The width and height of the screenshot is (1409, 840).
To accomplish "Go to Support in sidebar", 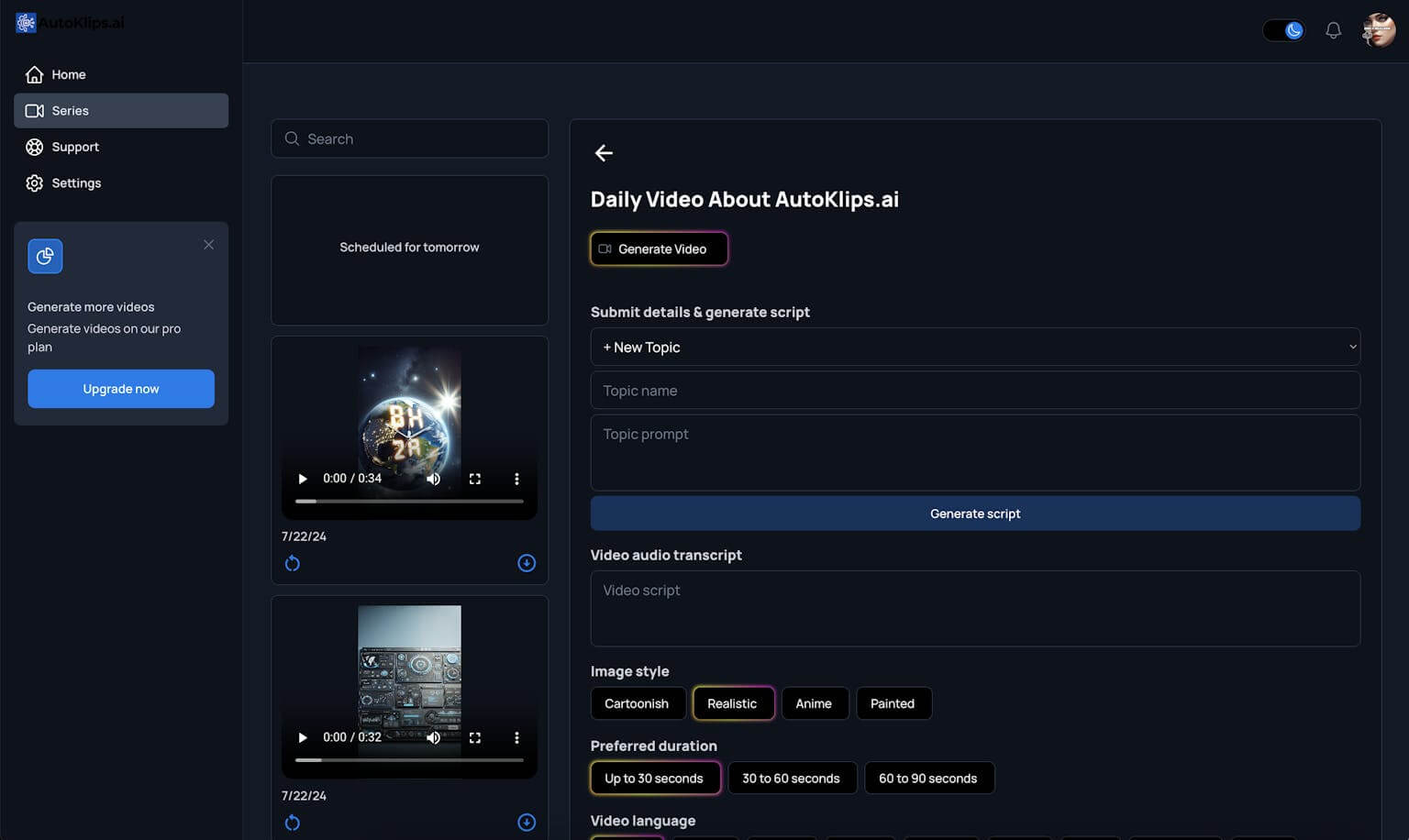I will (x=75, y=147).
